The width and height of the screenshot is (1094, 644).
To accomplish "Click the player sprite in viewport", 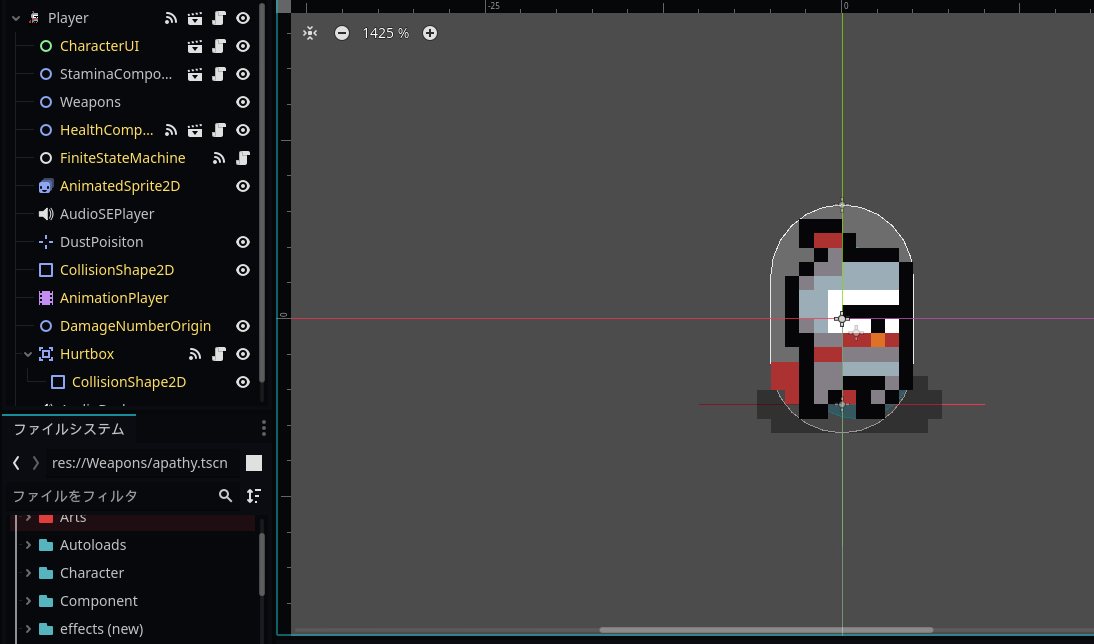I will click(x=842, y=319).
